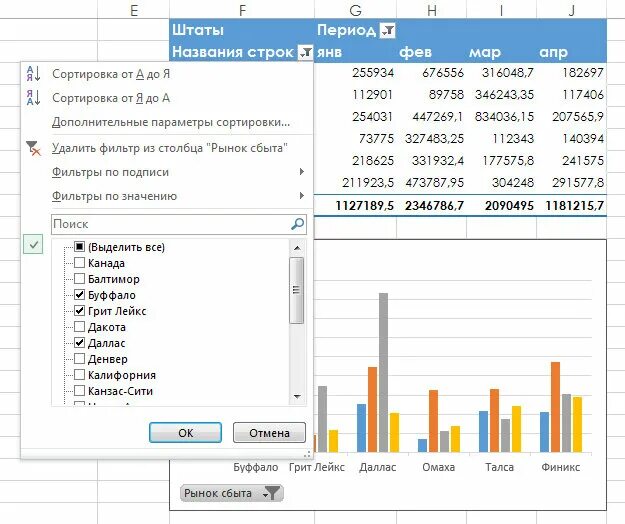Click the Финикс chart axis label
Image resolution: width=625 pixels, height=524 pixels.
[560, 467]
